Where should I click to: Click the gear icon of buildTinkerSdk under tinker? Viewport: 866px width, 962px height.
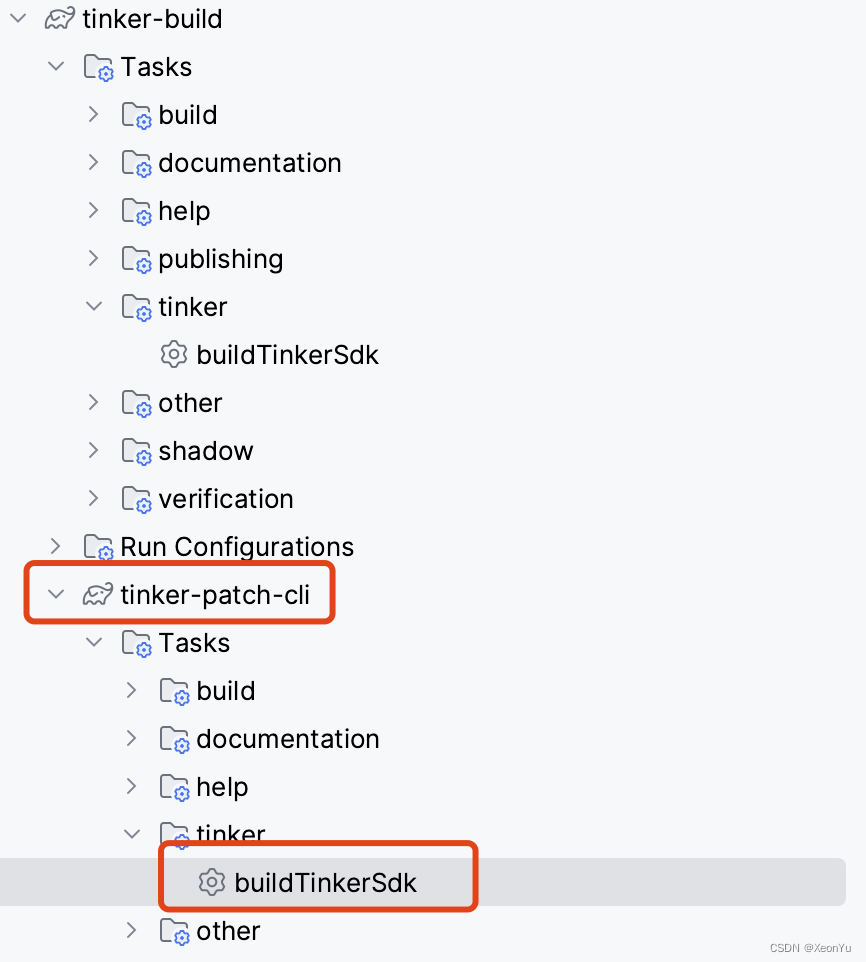coord(173,354)
